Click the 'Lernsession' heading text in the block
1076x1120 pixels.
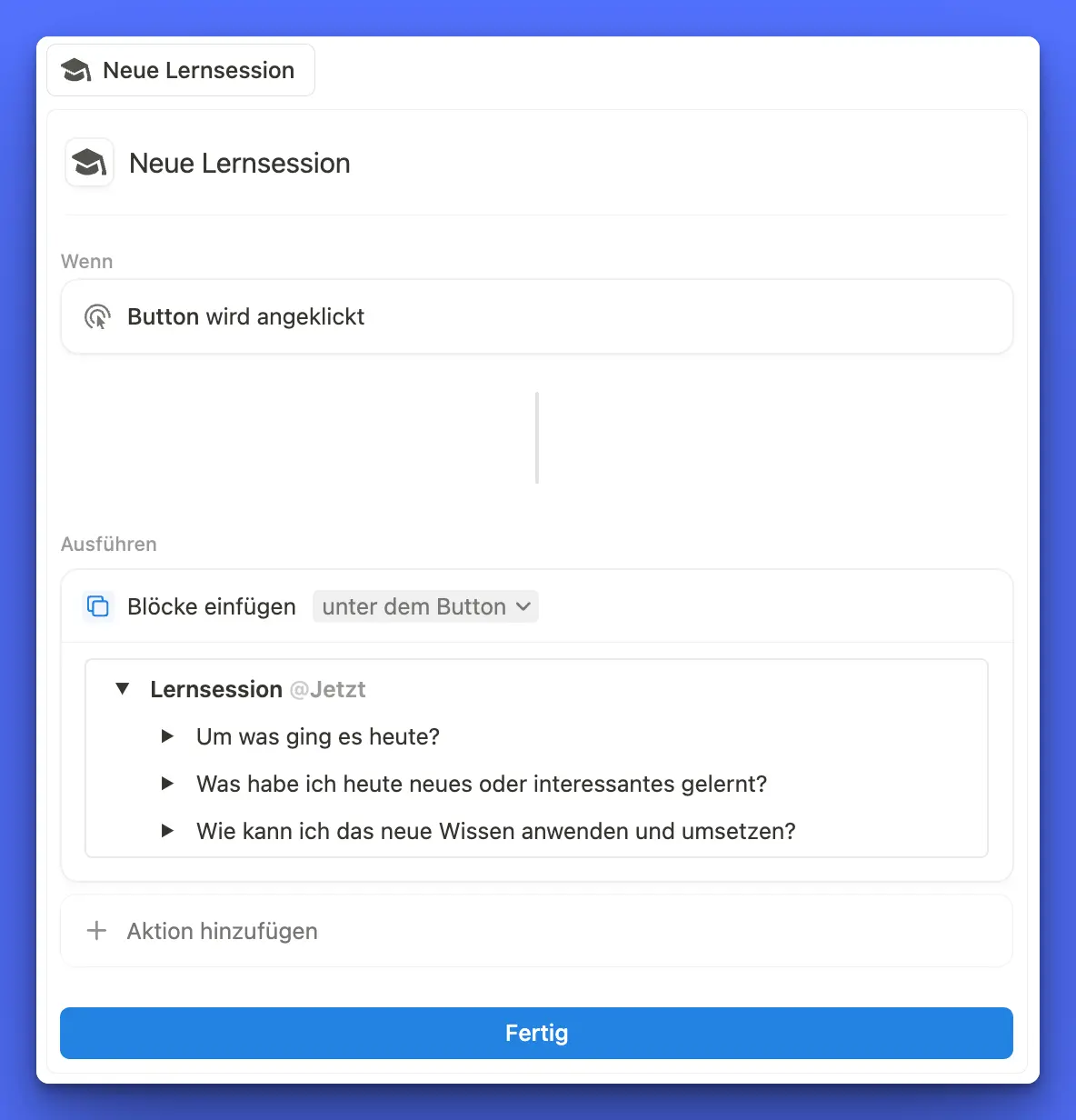coord(216,689)
